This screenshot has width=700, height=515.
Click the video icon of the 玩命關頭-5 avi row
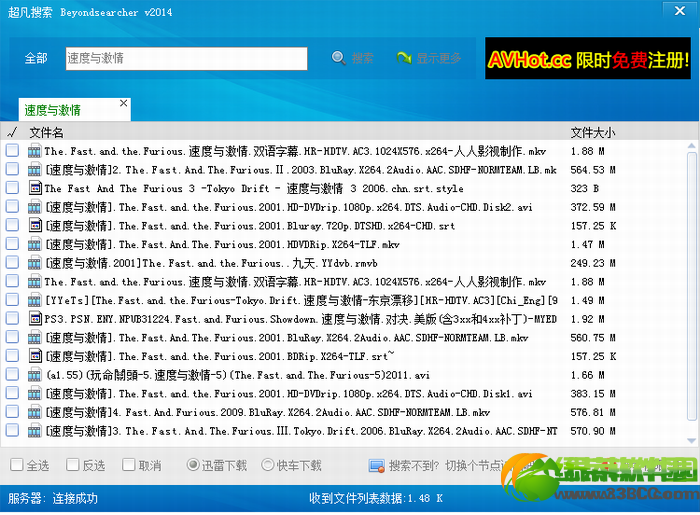34,375
